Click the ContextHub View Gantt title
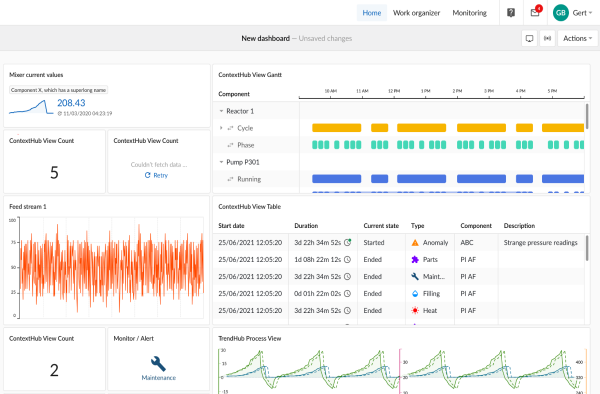 (x=250, y=75)
